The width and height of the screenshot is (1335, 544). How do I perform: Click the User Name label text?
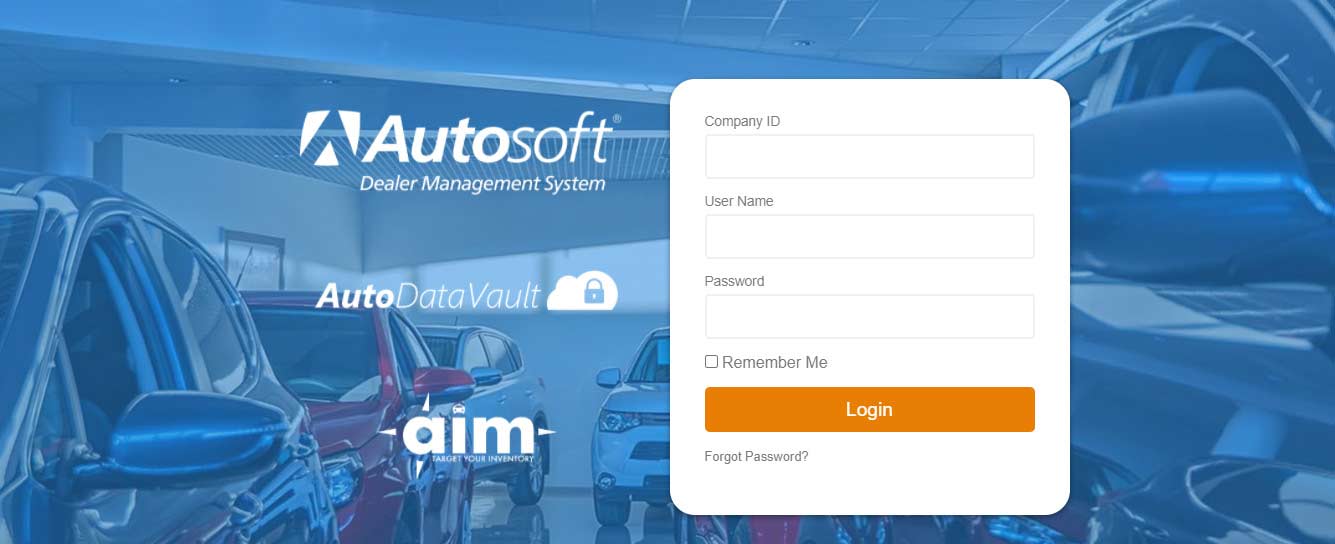[739, 201]
